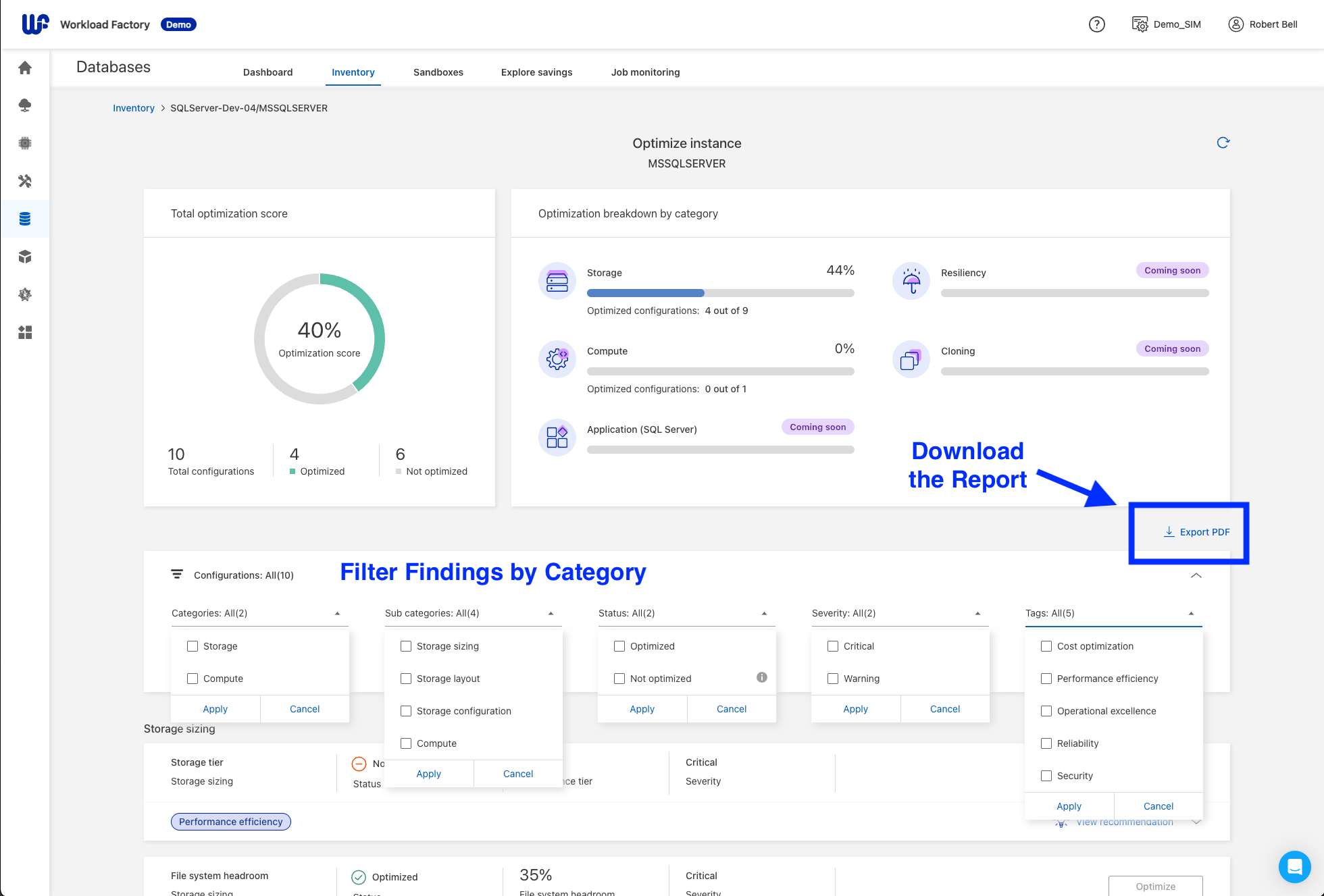Image resolution: width=1324 pixels, height=896 pixels.
Task: Open the Databases icon in sidebar
Action: [25, 219]
